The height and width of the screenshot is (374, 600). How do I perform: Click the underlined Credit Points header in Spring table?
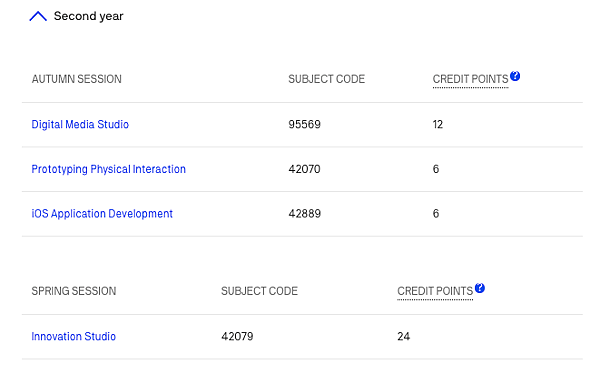coord(435,291)
